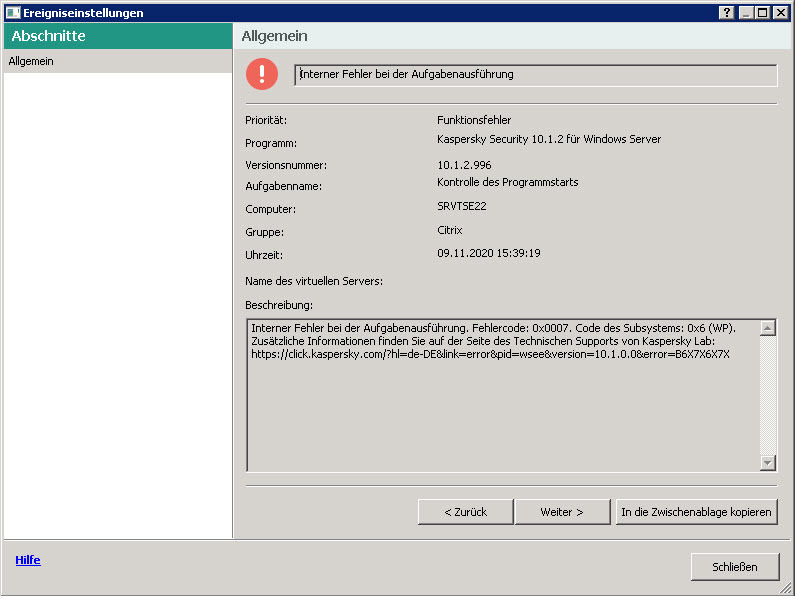The height and width of the screenshot is (596, 795).
Task: Go back with the < Zurück button
Action: (465, 512)
